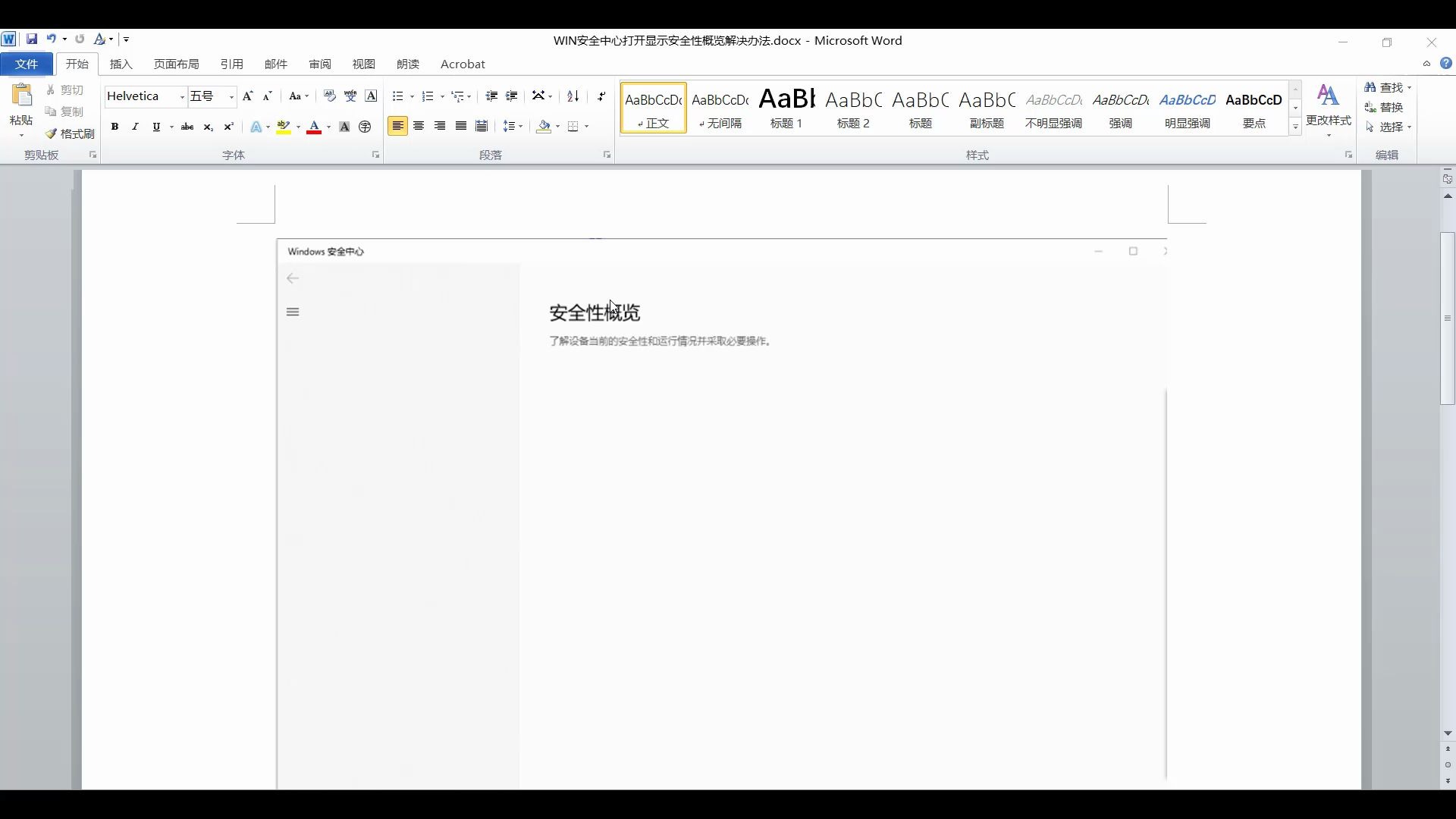
Task: Click the vertical scrollbar down arrow
Action: click(x=1448, y=733)
